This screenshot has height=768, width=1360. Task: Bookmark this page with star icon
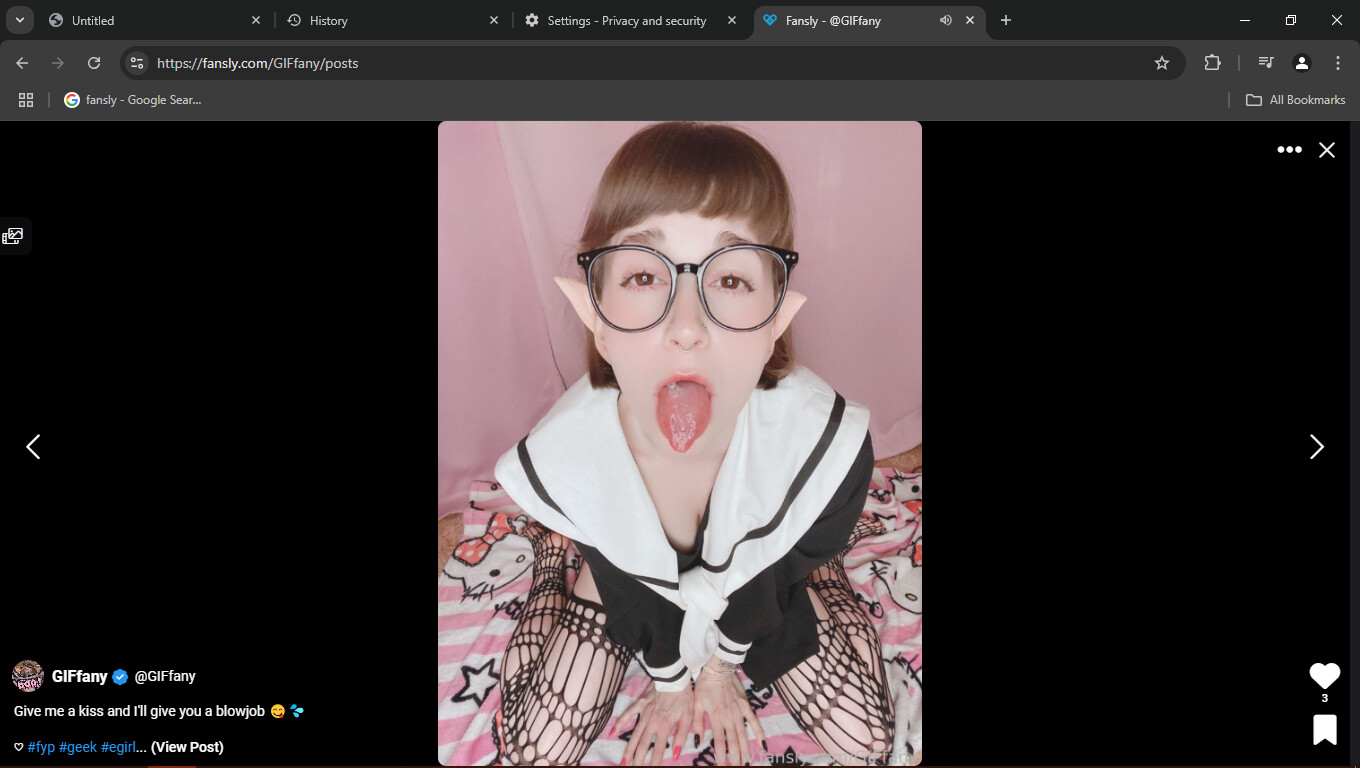click(x=1161, y=63)
